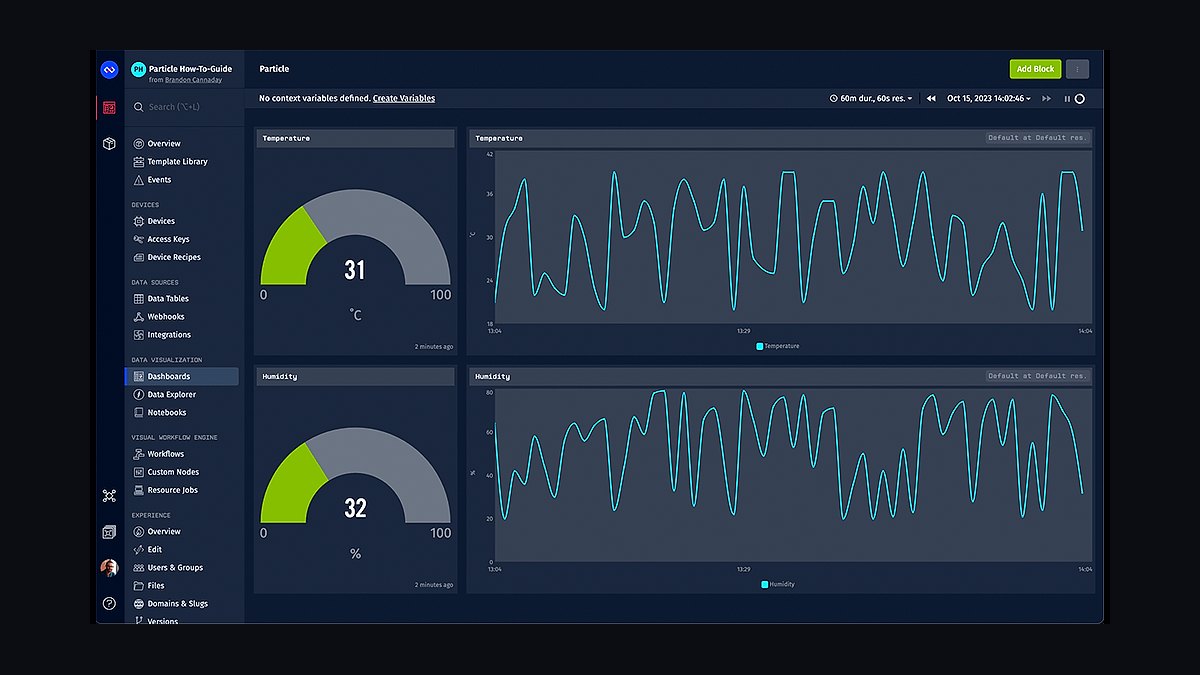
Task: Open the more options button beside Add Block
Action: (x=1077, y=69)
